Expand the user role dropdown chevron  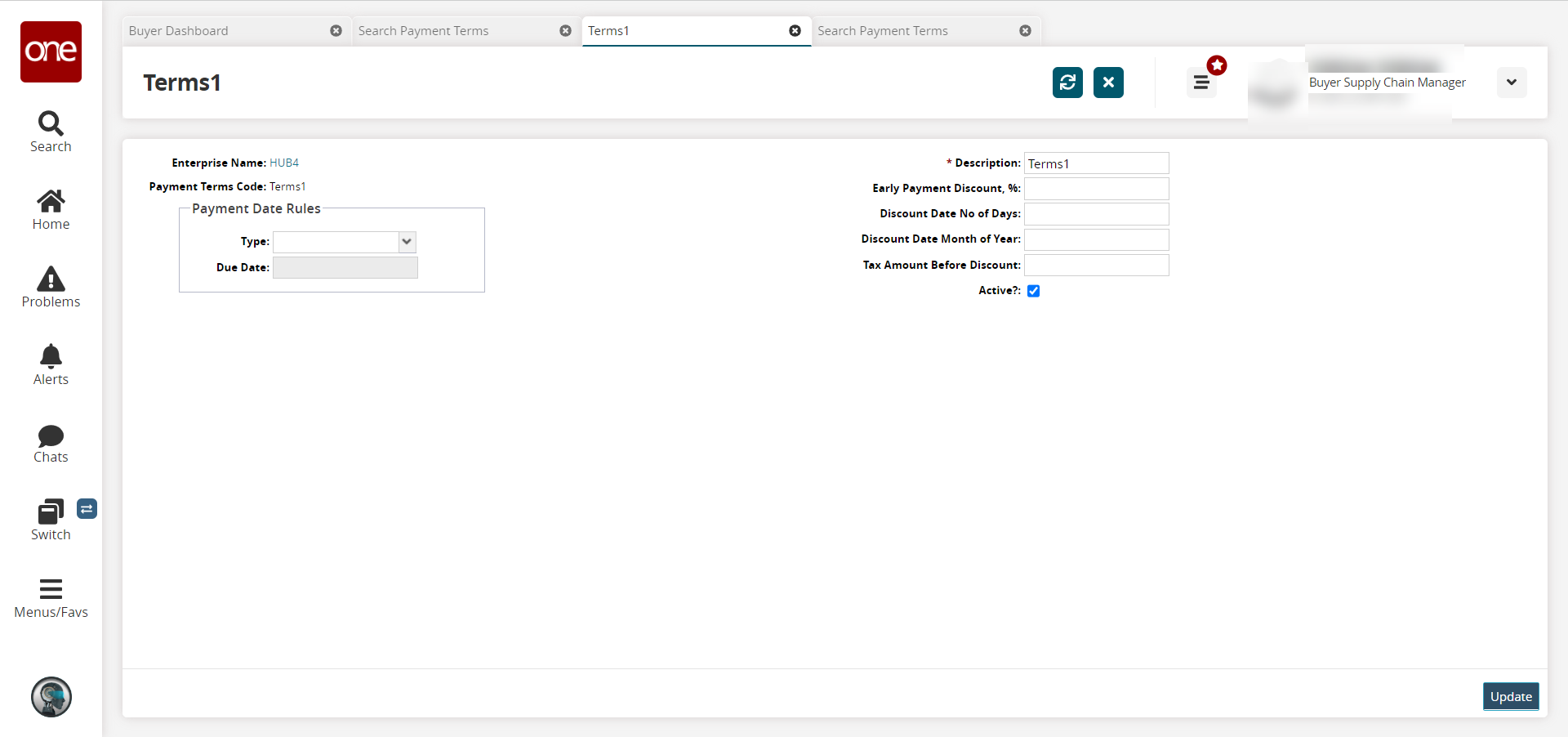coord(1512,83)
